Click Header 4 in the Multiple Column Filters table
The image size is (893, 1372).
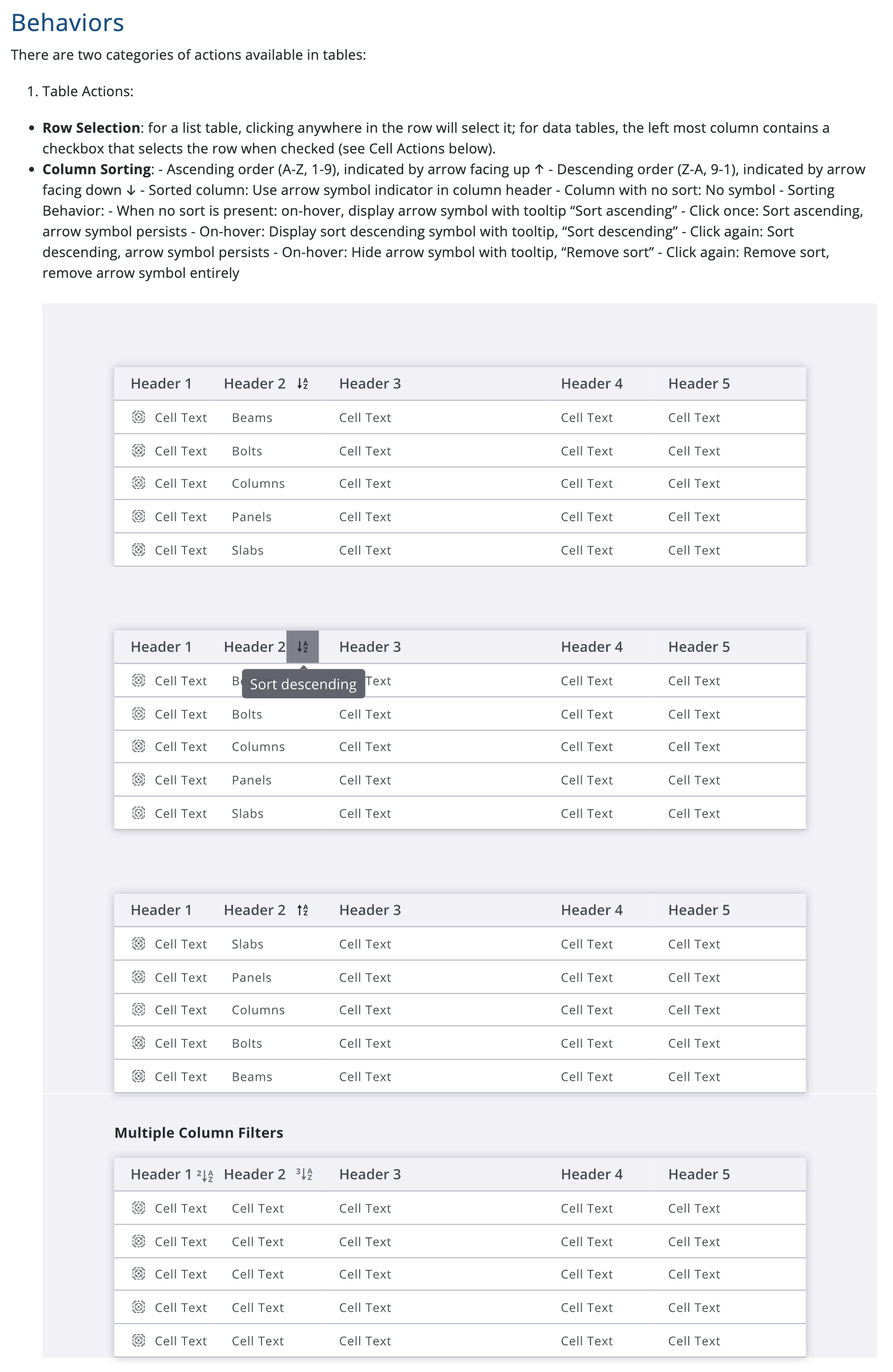pos(592,1175)
